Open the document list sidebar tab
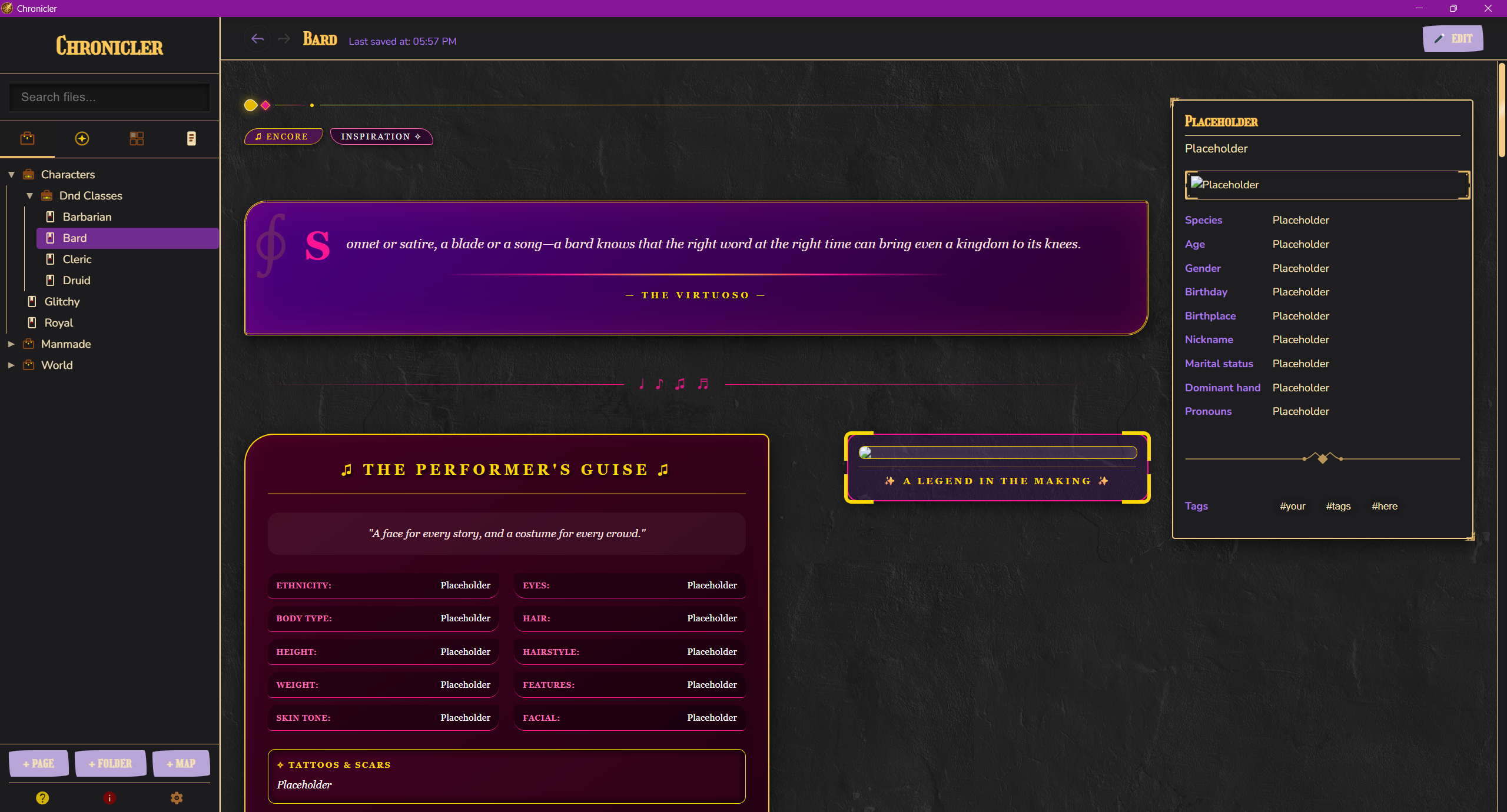Viewport: 1507px width, 812px height. (x=191, y=138)
